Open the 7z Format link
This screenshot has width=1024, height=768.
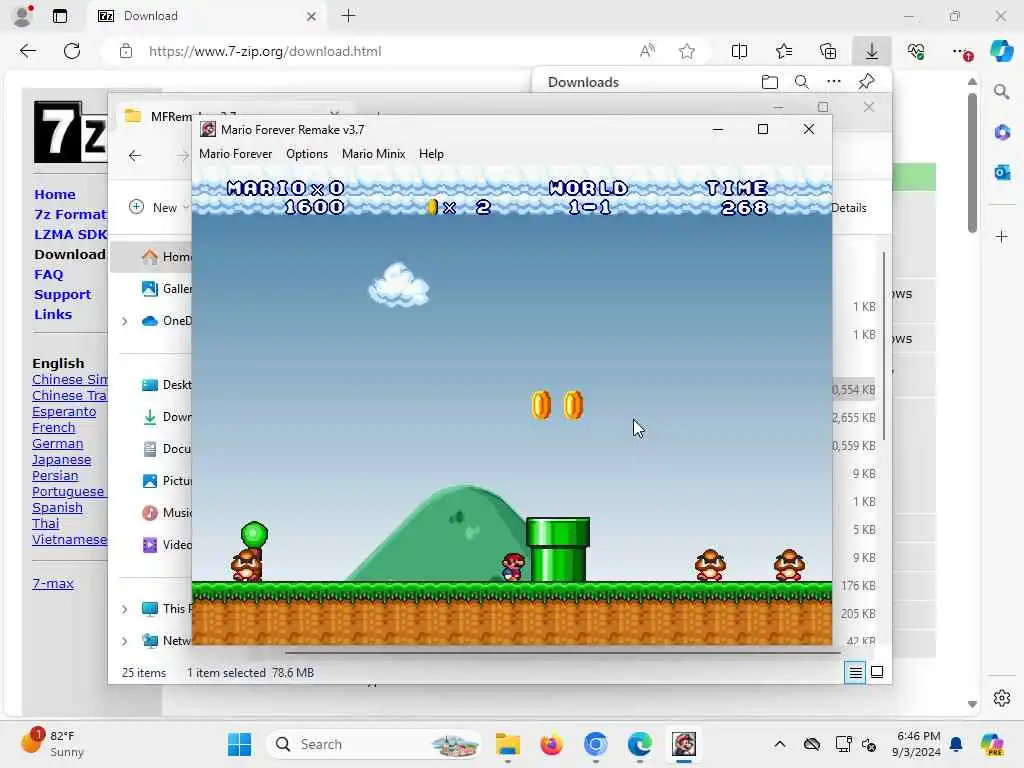70,214
